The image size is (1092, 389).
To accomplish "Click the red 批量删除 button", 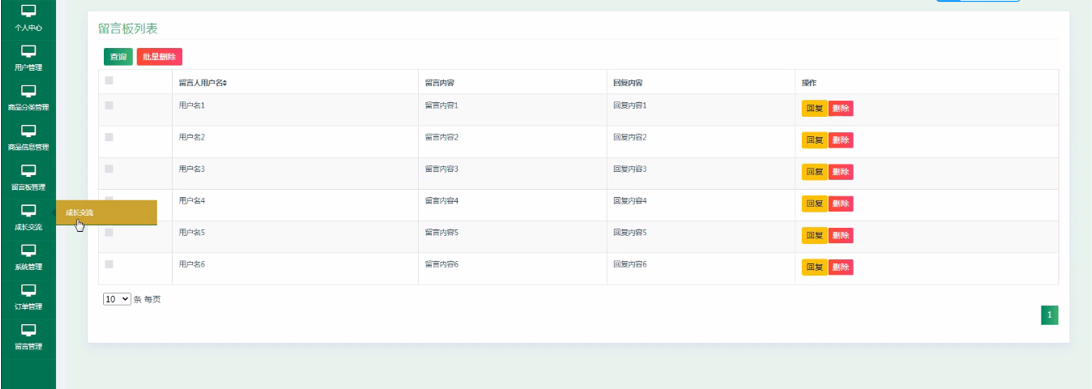I will coord(159,57).
